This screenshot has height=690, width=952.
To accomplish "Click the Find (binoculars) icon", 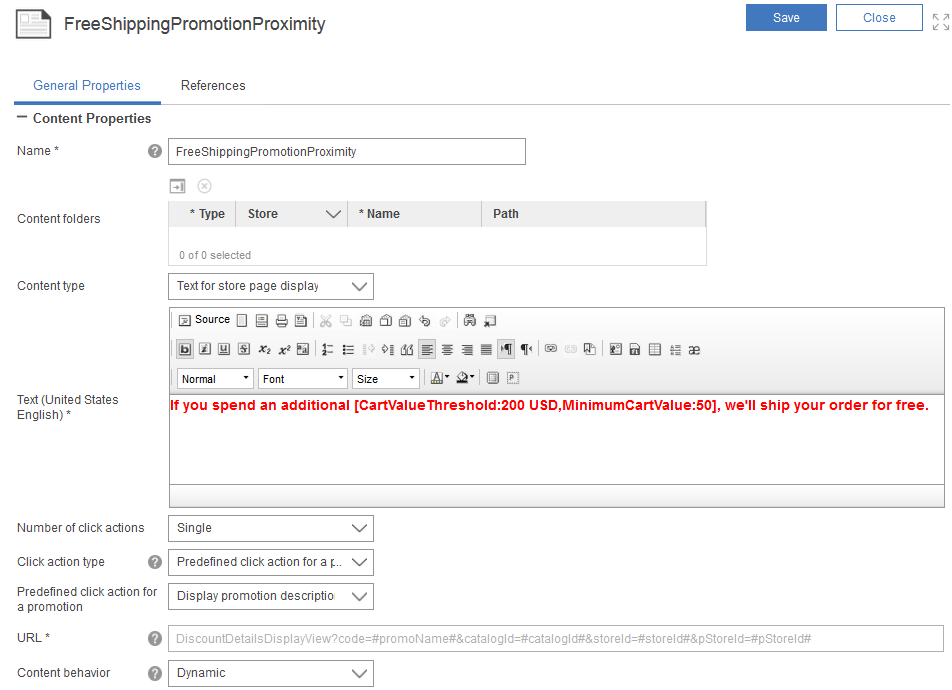I will 470,321.
